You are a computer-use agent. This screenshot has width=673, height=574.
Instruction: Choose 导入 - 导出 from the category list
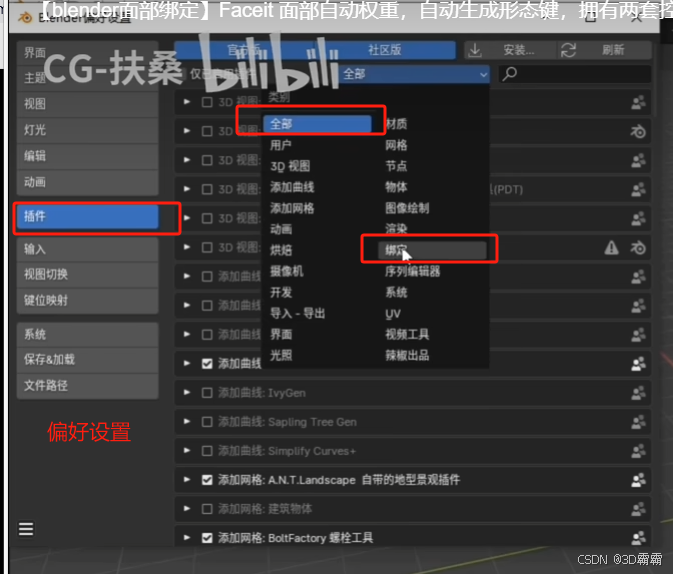[297, 313]
